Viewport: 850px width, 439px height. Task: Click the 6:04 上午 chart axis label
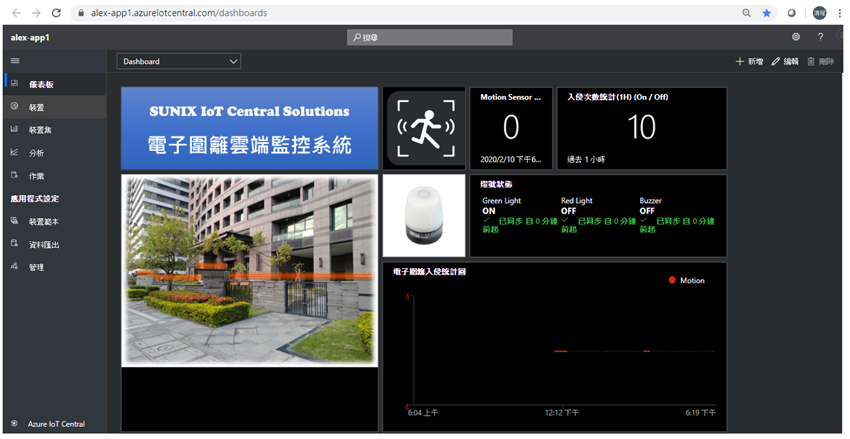pyautogui.click(x=423, y=412)
